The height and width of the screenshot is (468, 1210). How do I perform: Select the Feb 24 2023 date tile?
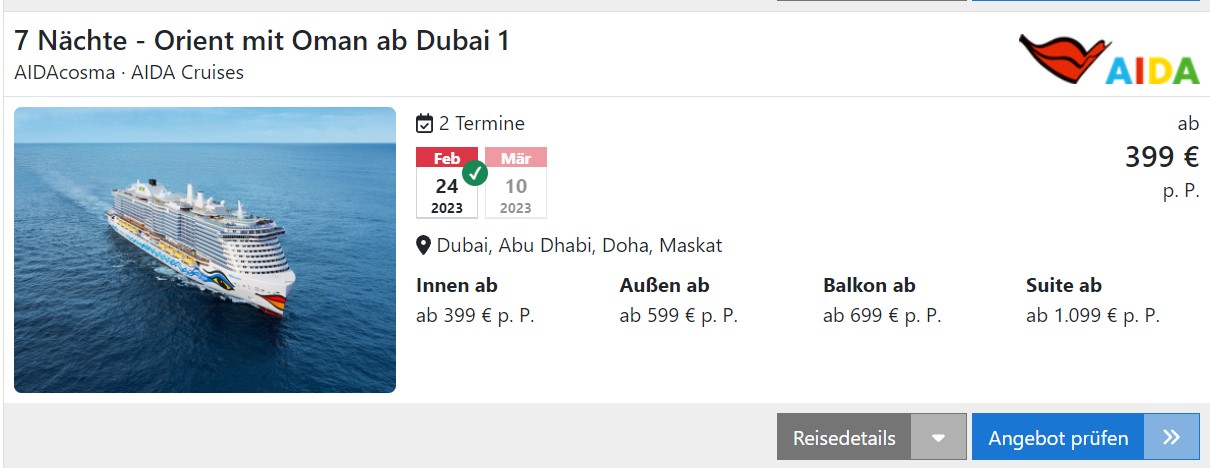pyautogui.click(x=447, y=183)
